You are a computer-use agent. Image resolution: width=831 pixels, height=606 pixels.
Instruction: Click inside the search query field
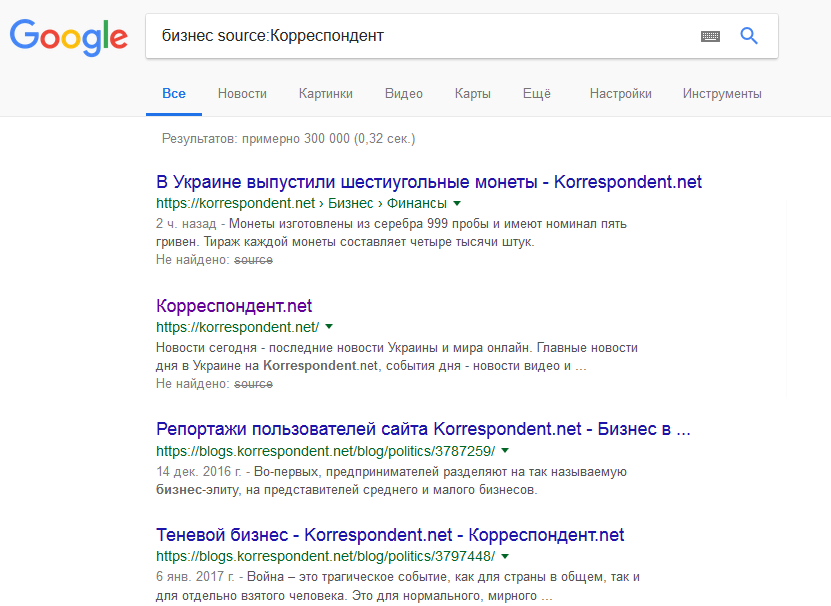coord(420,36)
